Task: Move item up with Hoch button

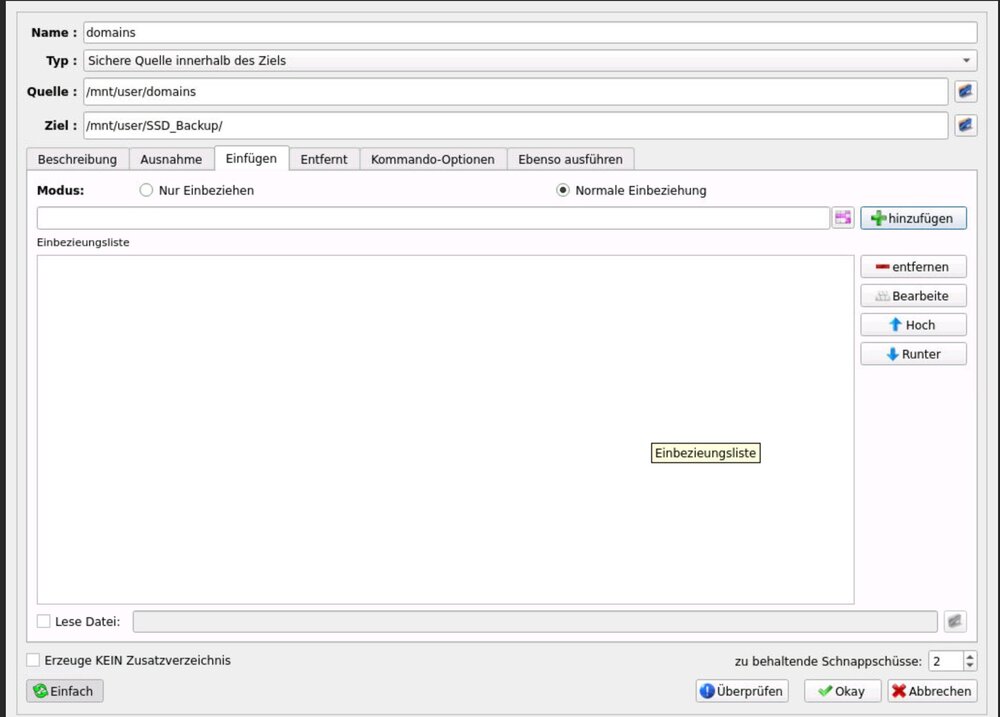Action: coord(913,325)
